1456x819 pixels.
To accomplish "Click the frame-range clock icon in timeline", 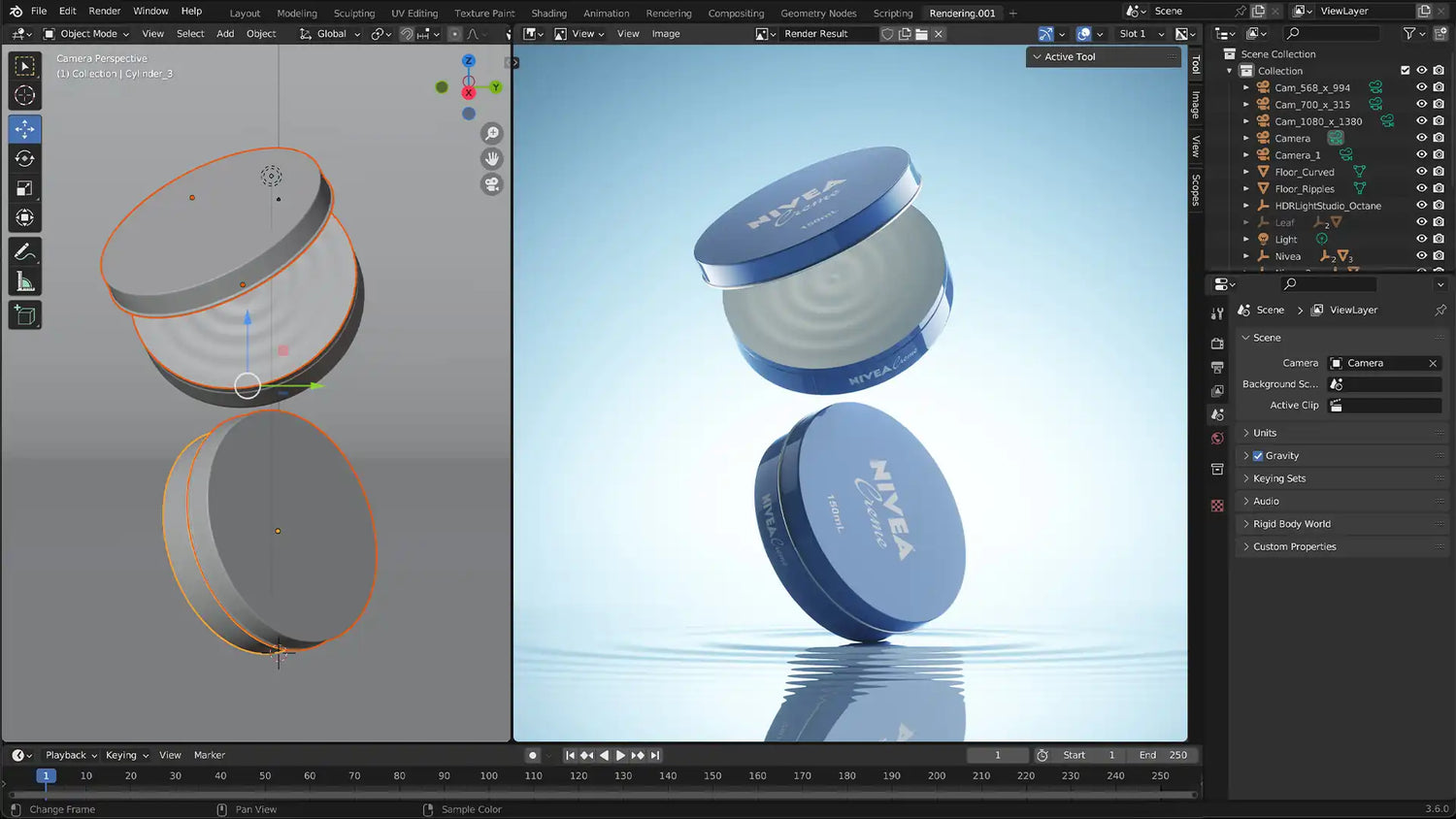I will (1042, 755).
